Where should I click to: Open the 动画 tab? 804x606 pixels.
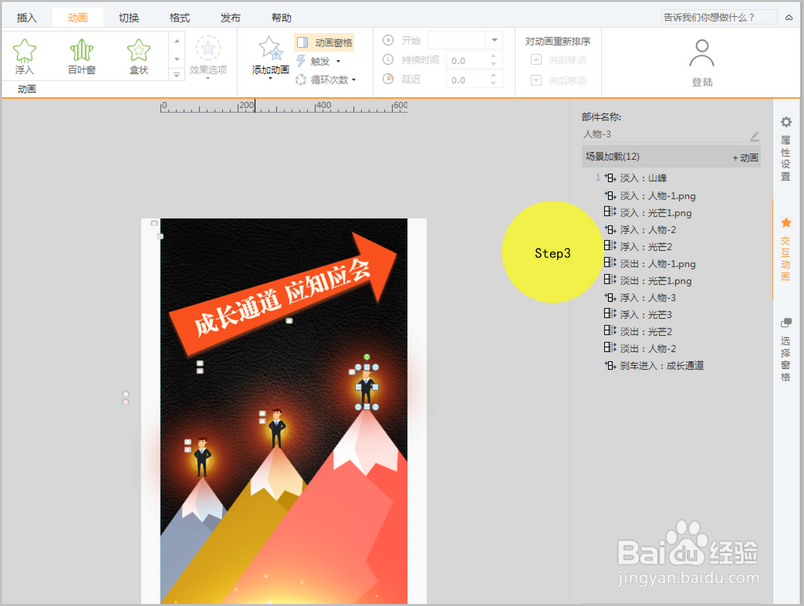(x=77, y=18)
